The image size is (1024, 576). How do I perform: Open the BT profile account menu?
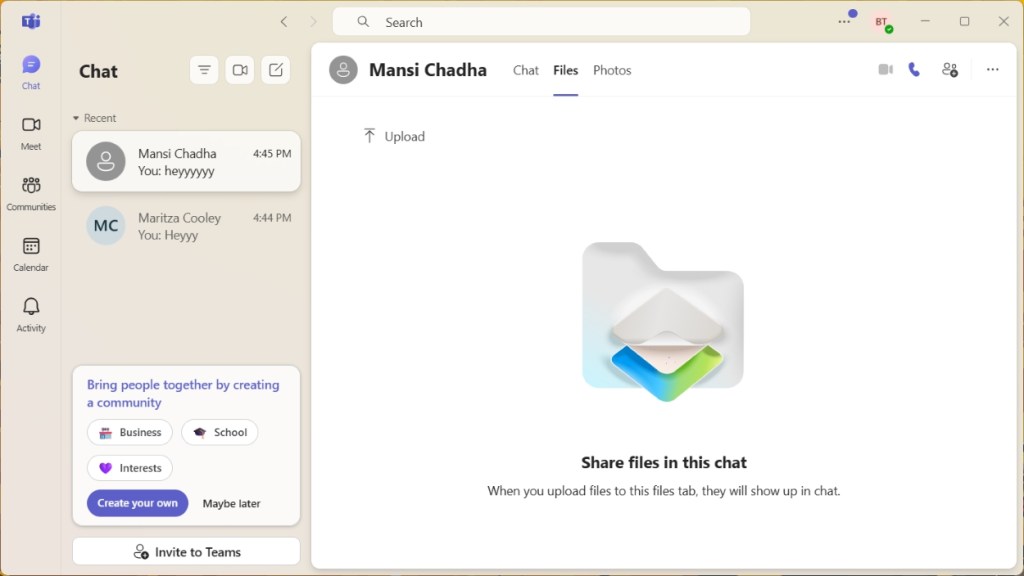point(881,22)
